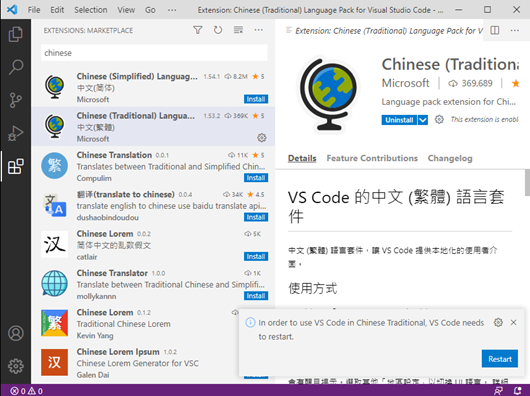The image size is (530, 396).
Task: Select the Extensions view icon
Action: click(16, 166)
